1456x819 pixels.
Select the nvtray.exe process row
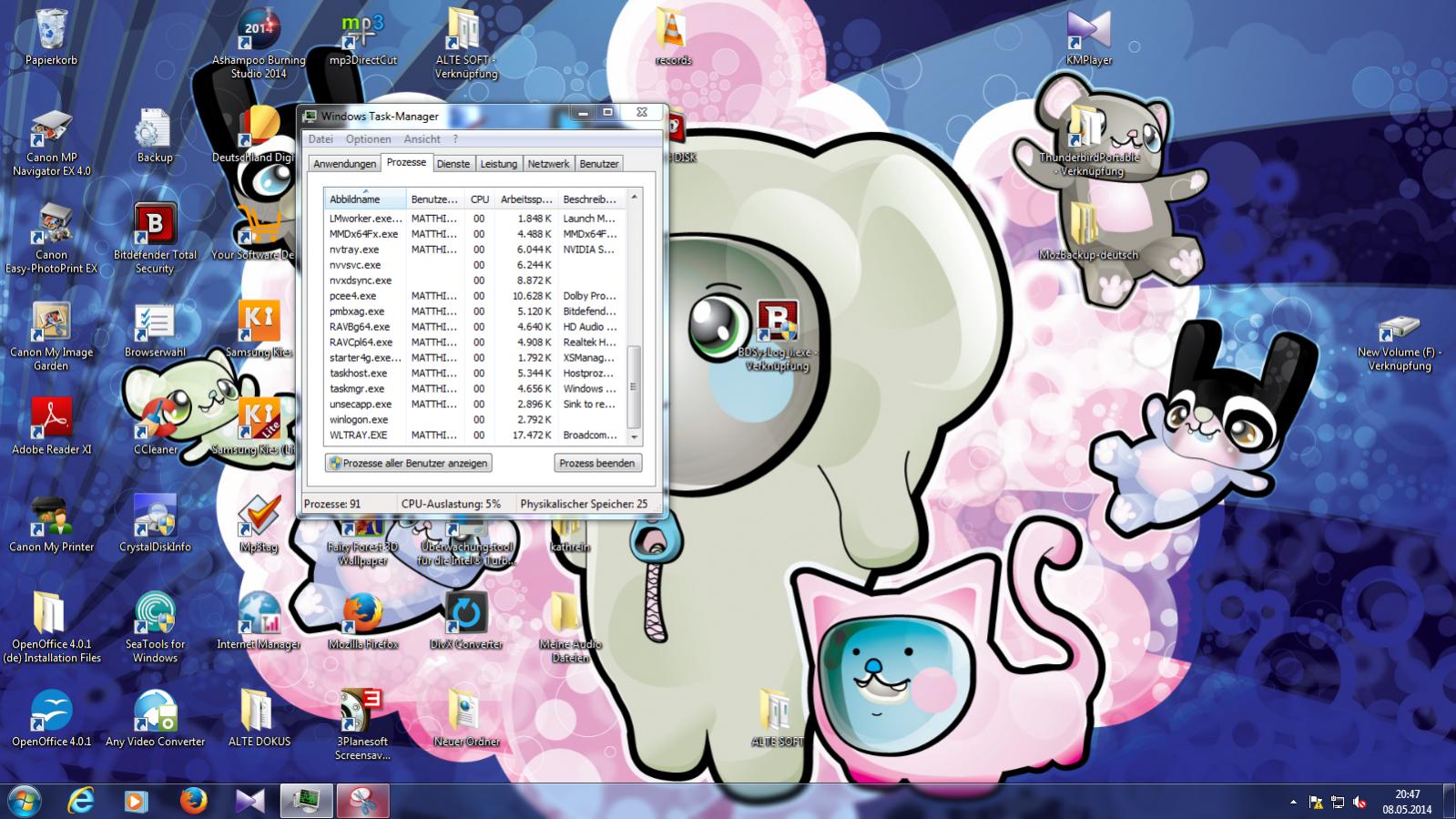tap(474, 250)
